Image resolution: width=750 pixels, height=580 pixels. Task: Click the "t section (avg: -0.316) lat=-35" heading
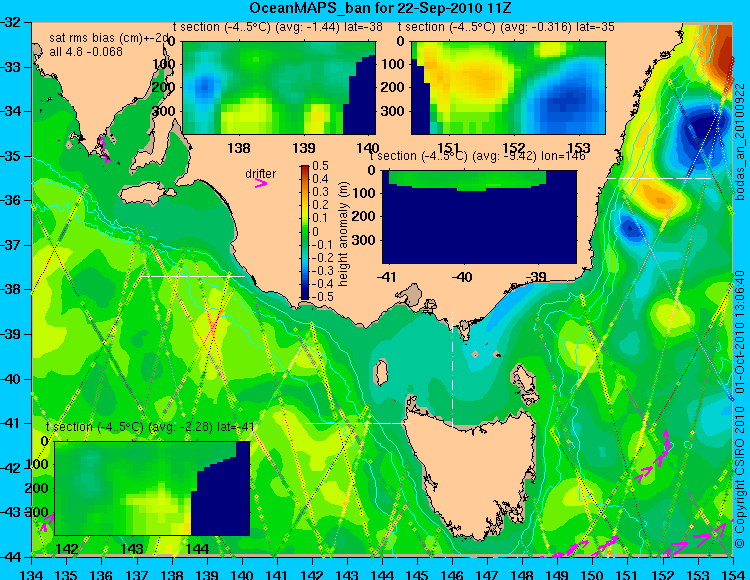tap(506, 27)
